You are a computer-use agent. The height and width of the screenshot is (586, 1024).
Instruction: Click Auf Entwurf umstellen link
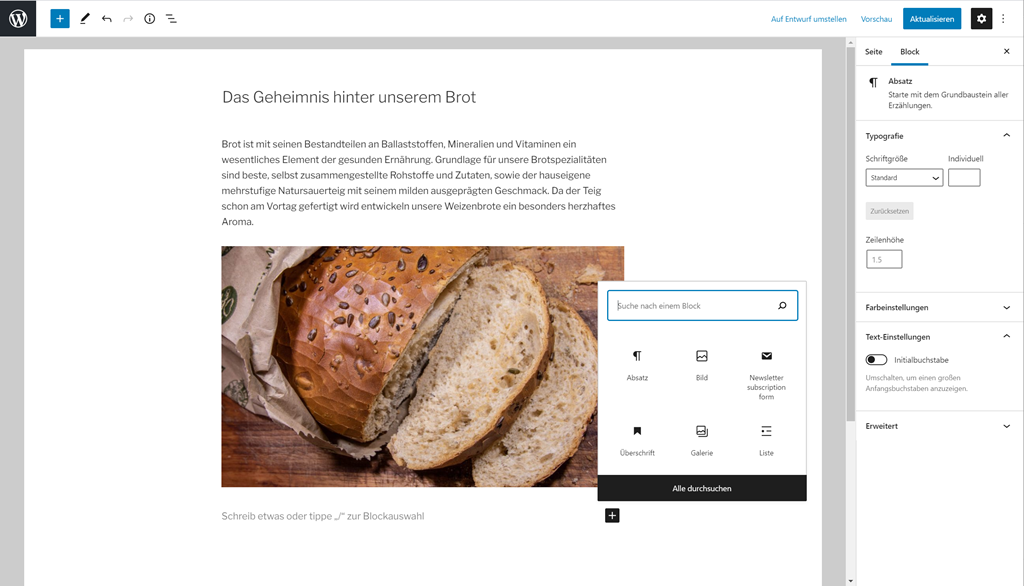pos(808,19)
